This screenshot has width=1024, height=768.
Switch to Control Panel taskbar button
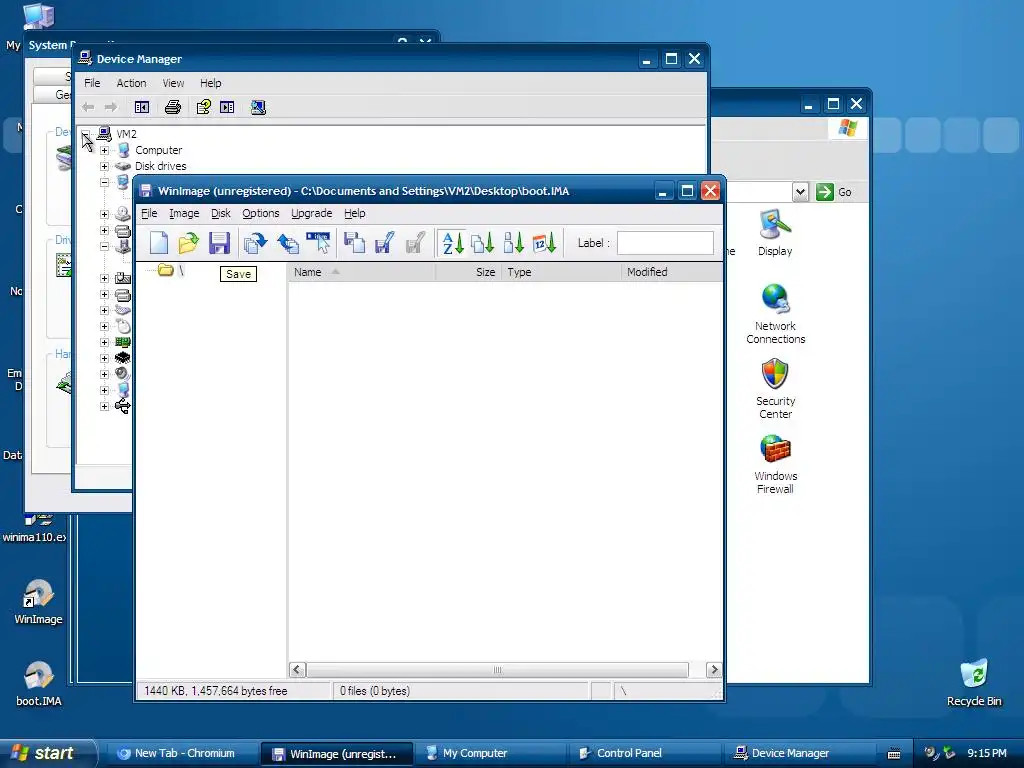point(646,754)
